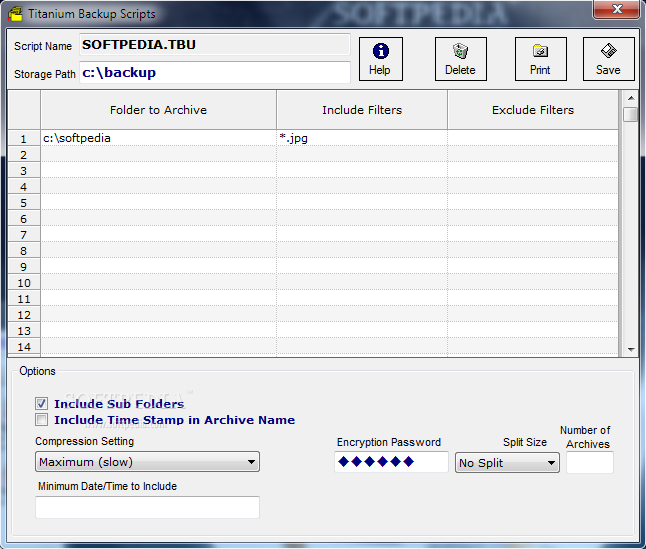Edit the Storage Path field c:\backup
This screenshot has width=646, height=549.
(x=215, y=72)
